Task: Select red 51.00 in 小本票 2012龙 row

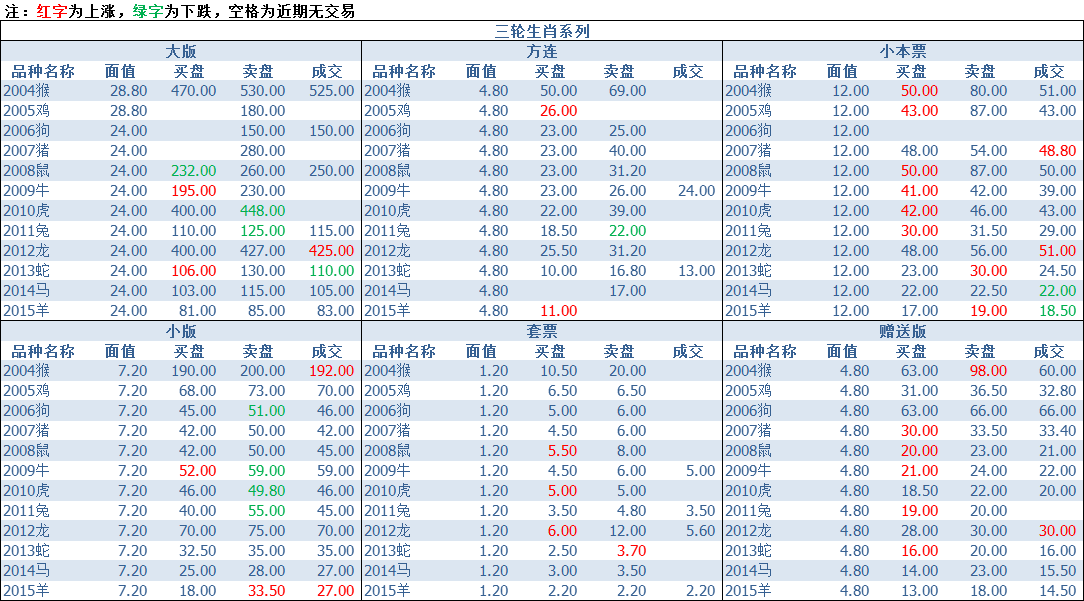Action: pyautogui.click(x=1058, y=251)
